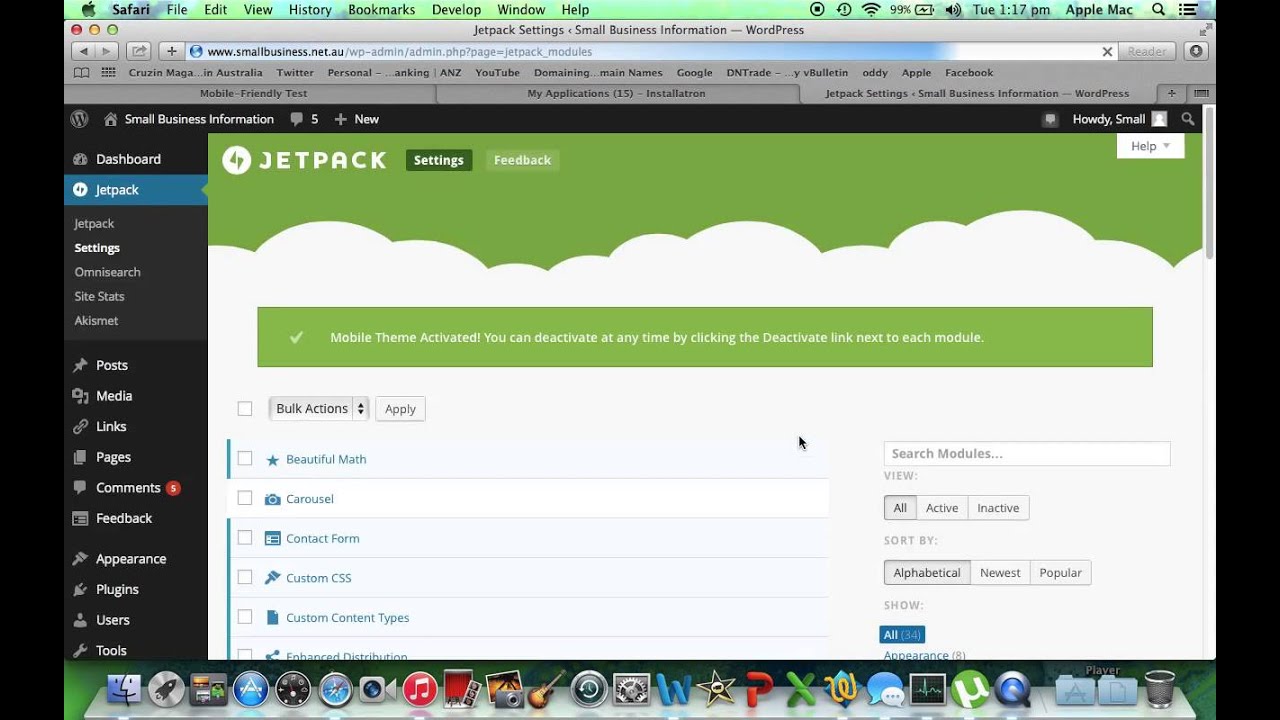
Task: Filter view to Active modules
Action: (942, 508)
